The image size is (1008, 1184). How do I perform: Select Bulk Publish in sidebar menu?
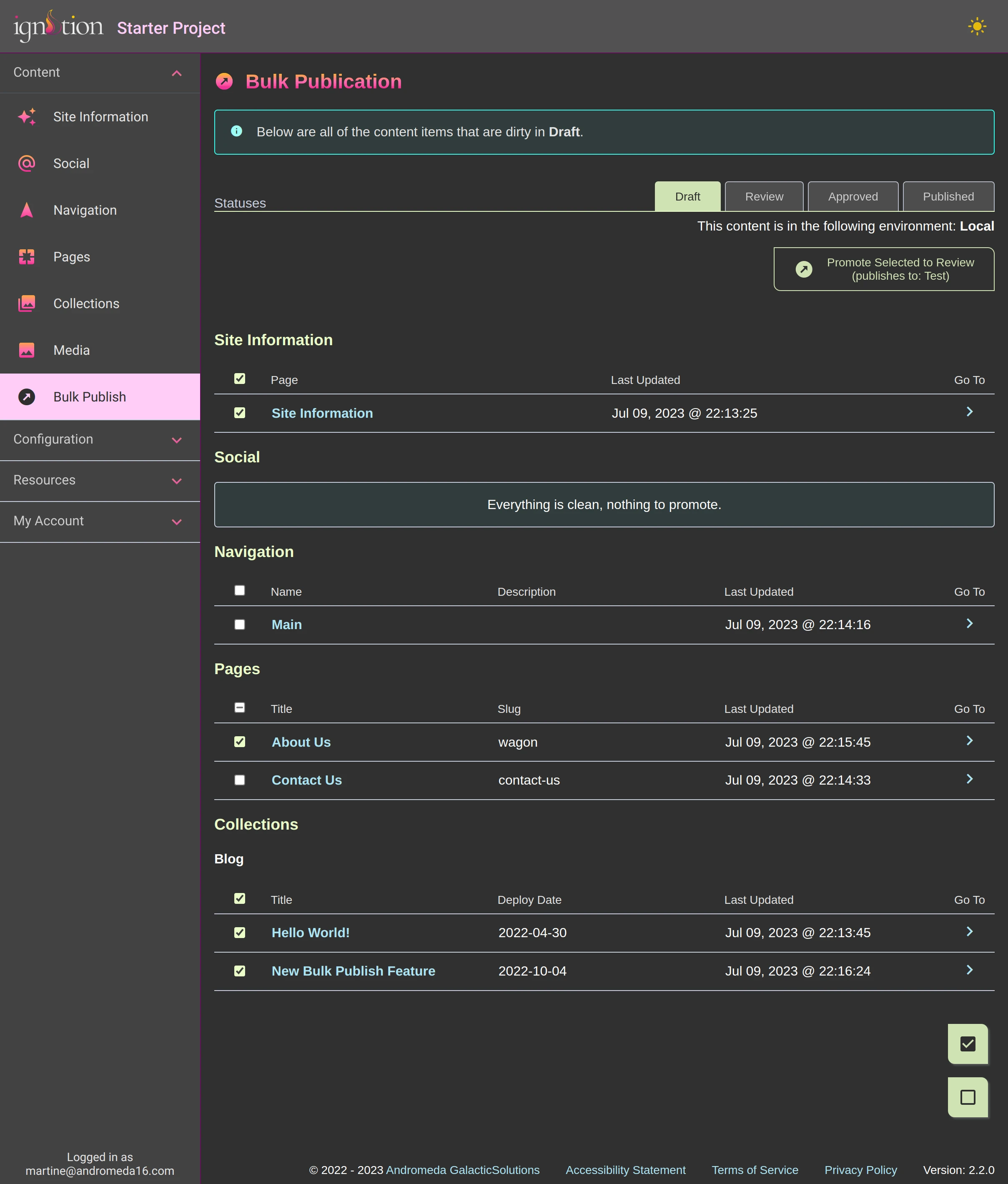tap(100, 397)
